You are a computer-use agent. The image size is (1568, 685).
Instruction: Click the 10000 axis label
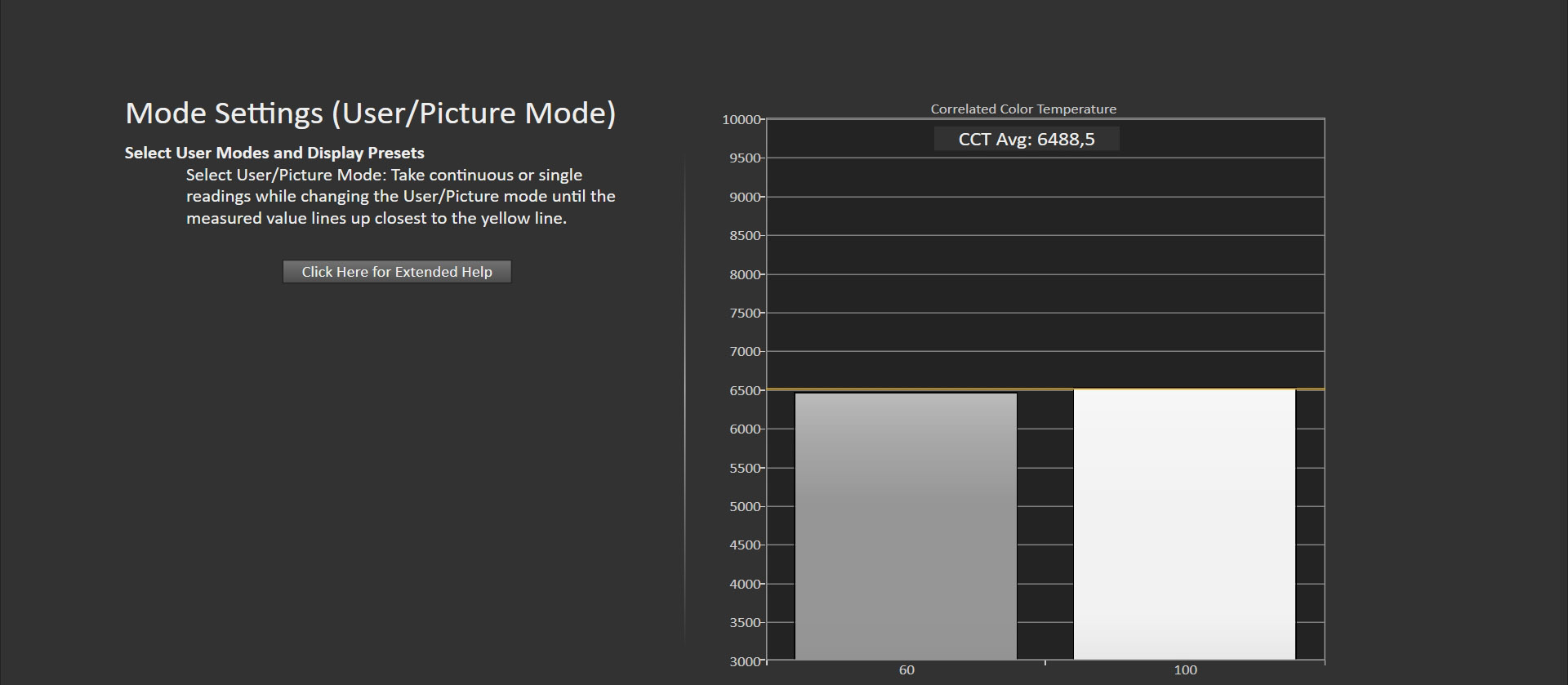(741, 119)
